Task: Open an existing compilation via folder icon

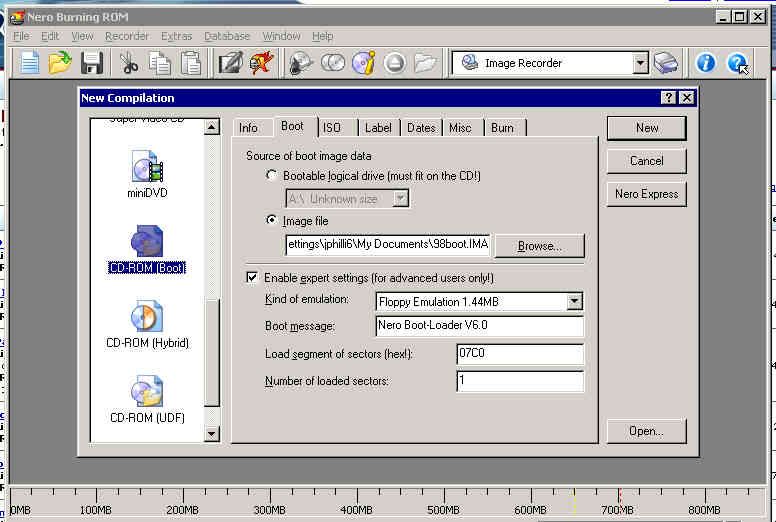Action: (60, 63)
